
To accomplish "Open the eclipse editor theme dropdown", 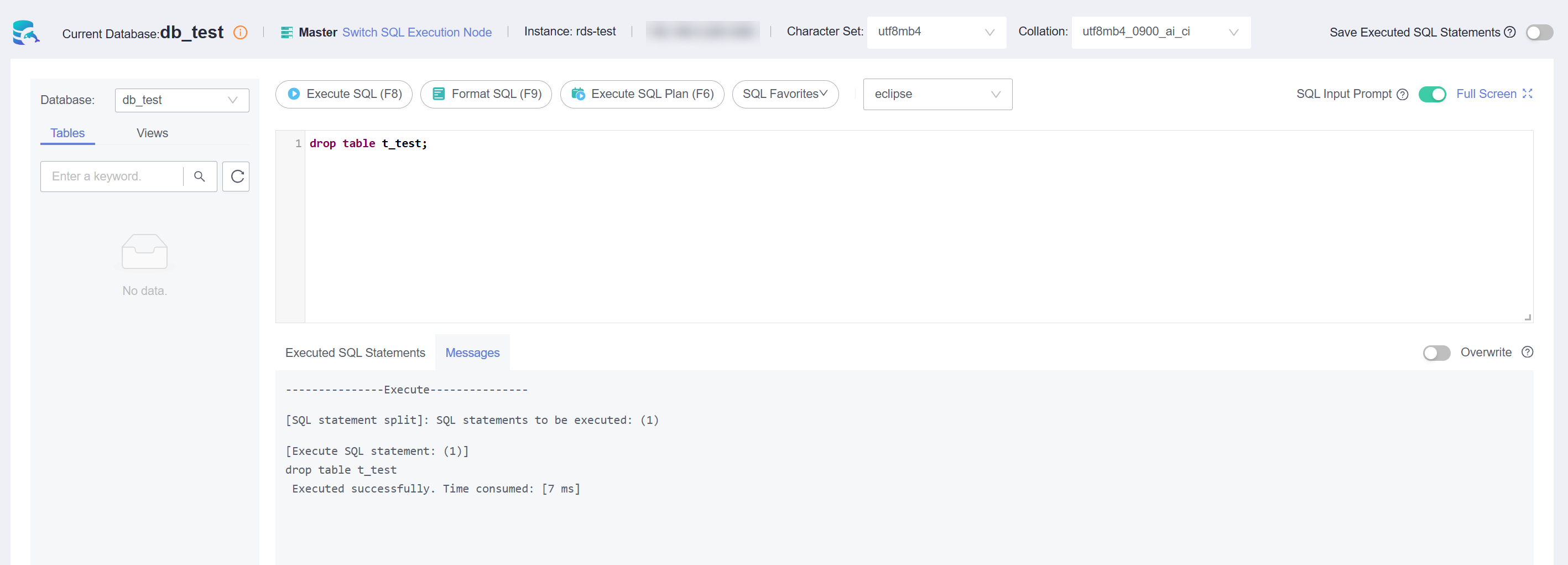I will pyautogui.click(x=937, y=95).
